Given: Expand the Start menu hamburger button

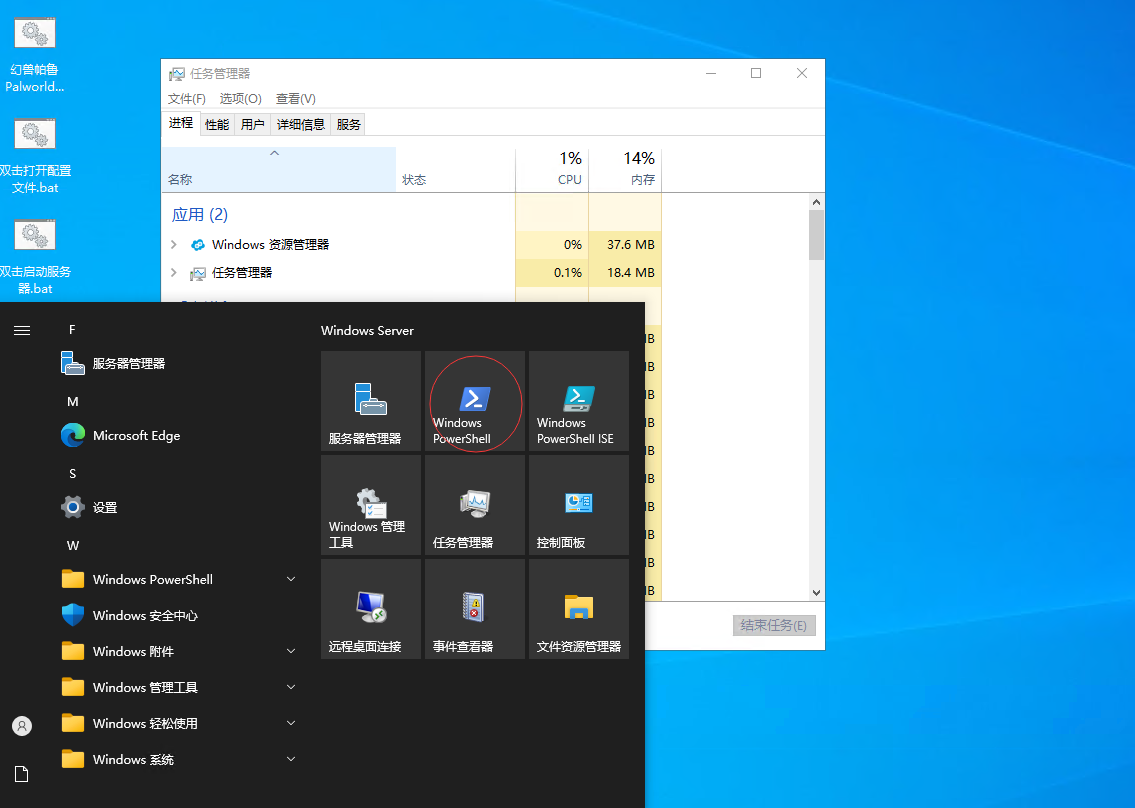Looking at the screenshot, I should click(x=22, y=330).
